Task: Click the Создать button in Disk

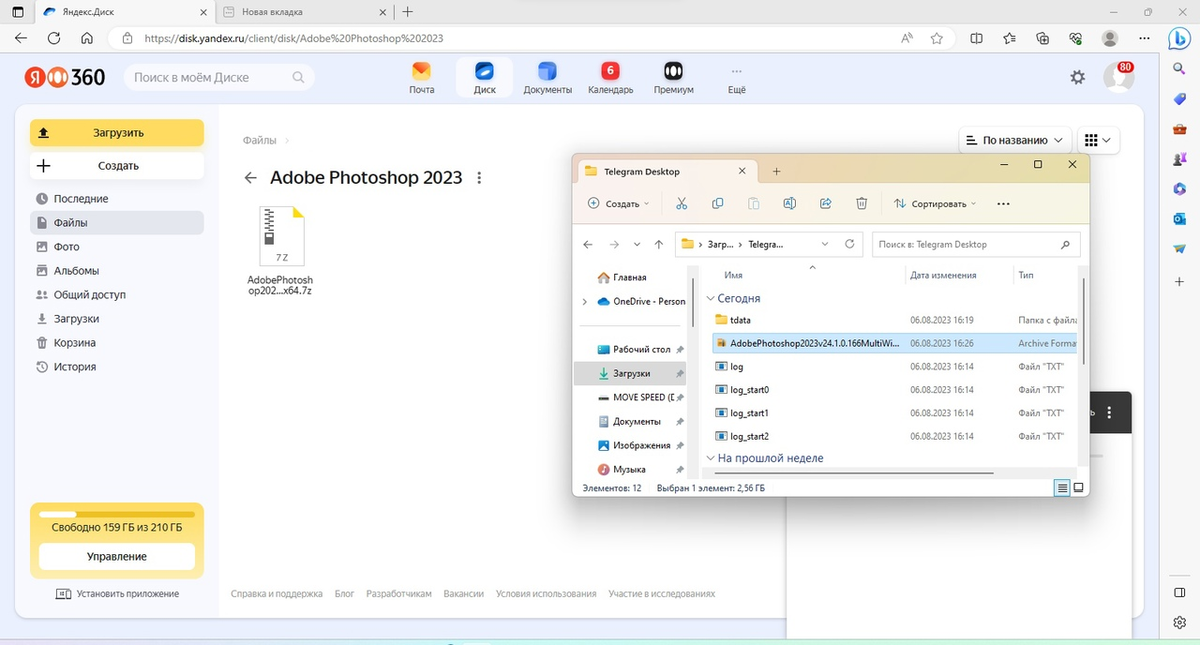Action: [117, 166]
